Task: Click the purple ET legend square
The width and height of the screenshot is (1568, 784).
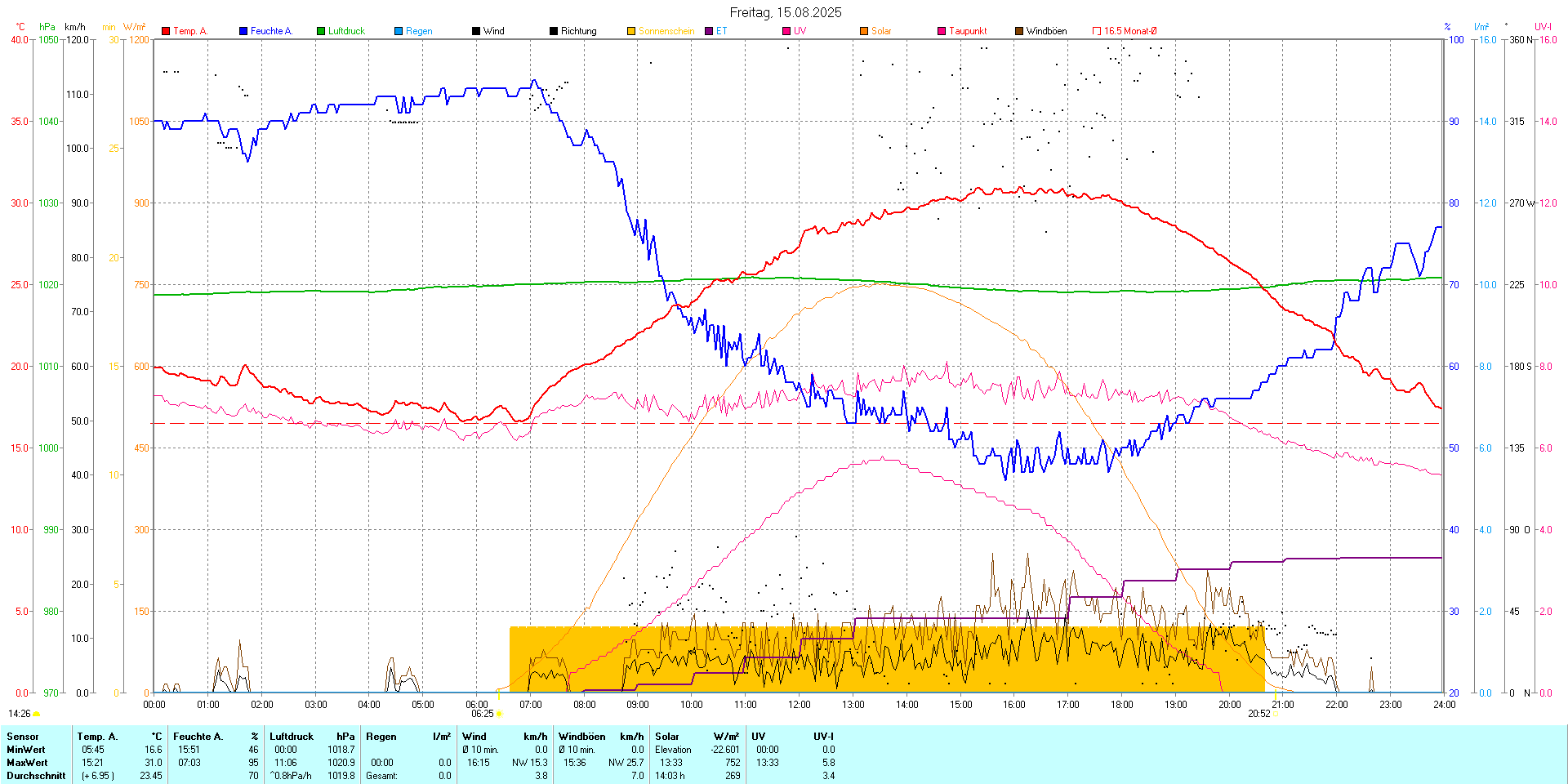Action: click(x=709, y=31)
